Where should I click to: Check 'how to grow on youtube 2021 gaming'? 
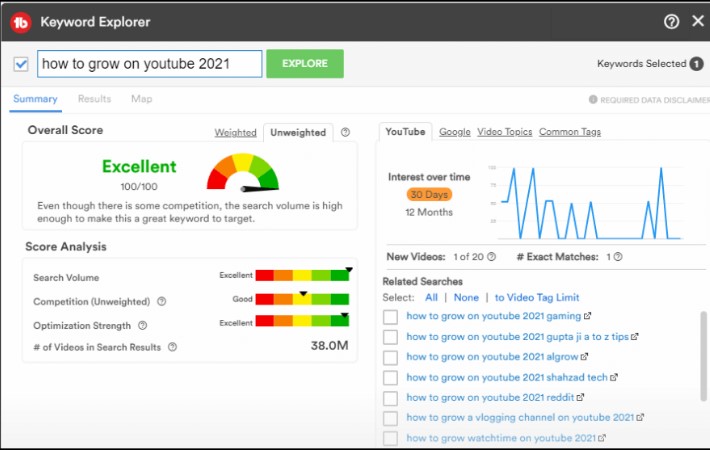[390, 317]
